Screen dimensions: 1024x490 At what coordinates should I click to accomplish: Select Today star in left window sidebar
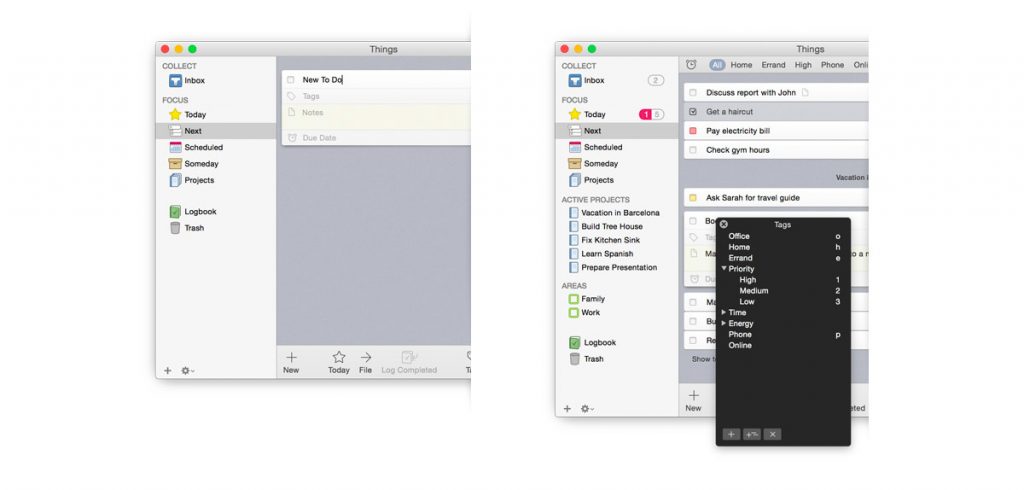(x=187, y=114)
